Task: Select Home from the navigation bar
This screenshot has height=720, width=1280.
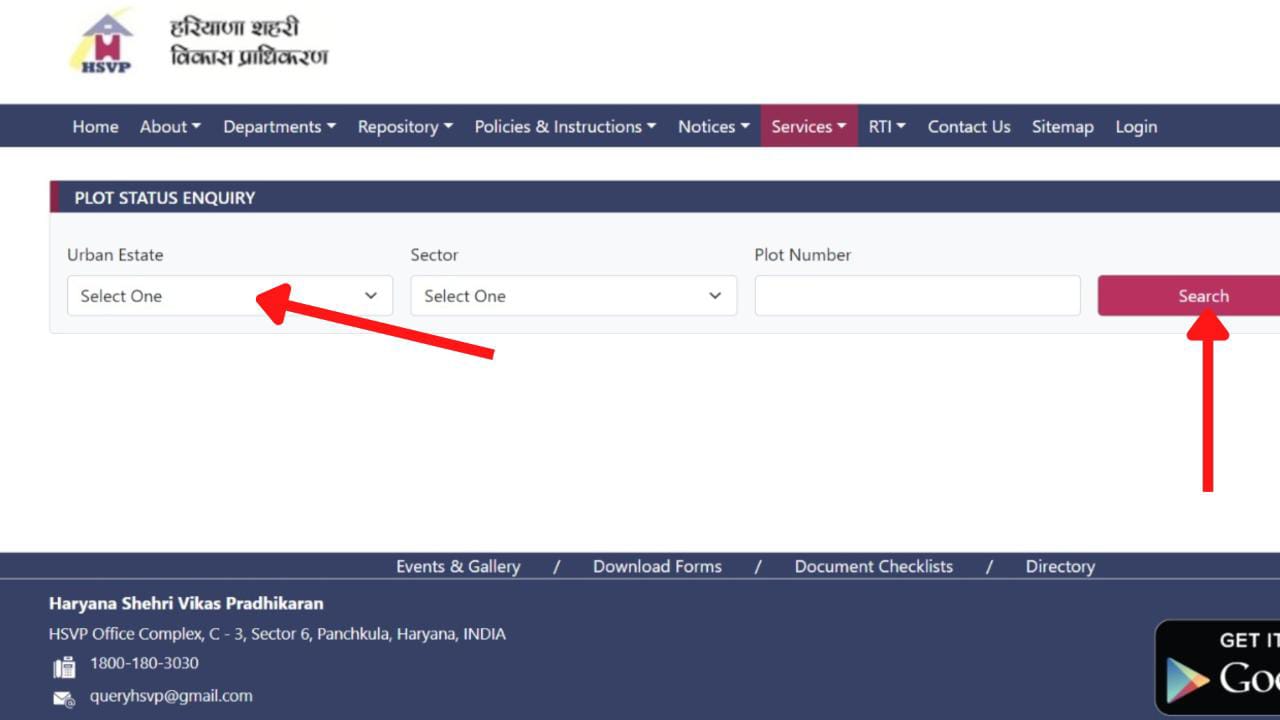Action: point(95,126)
